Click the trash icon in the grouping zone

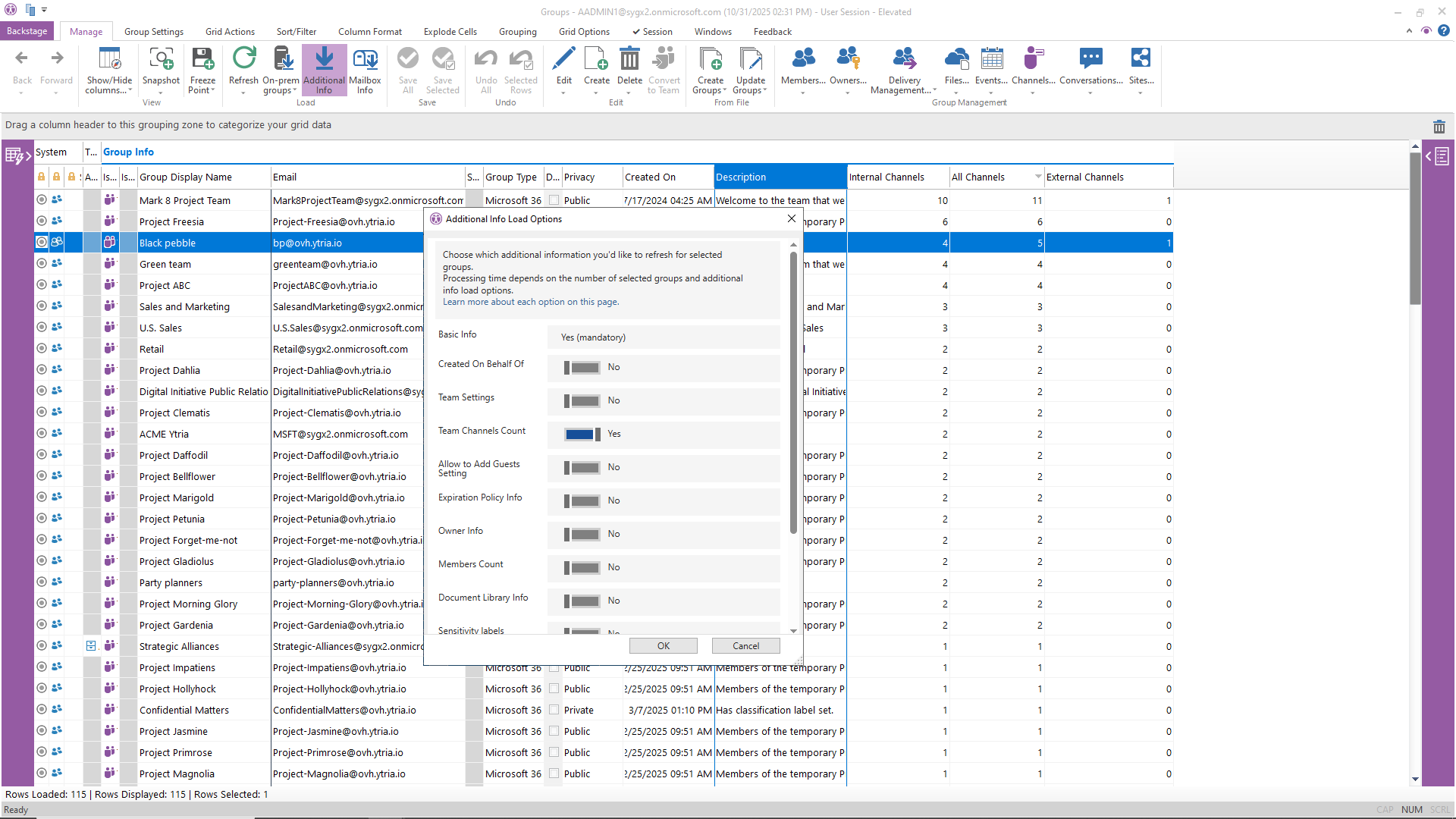point(1439,127)
